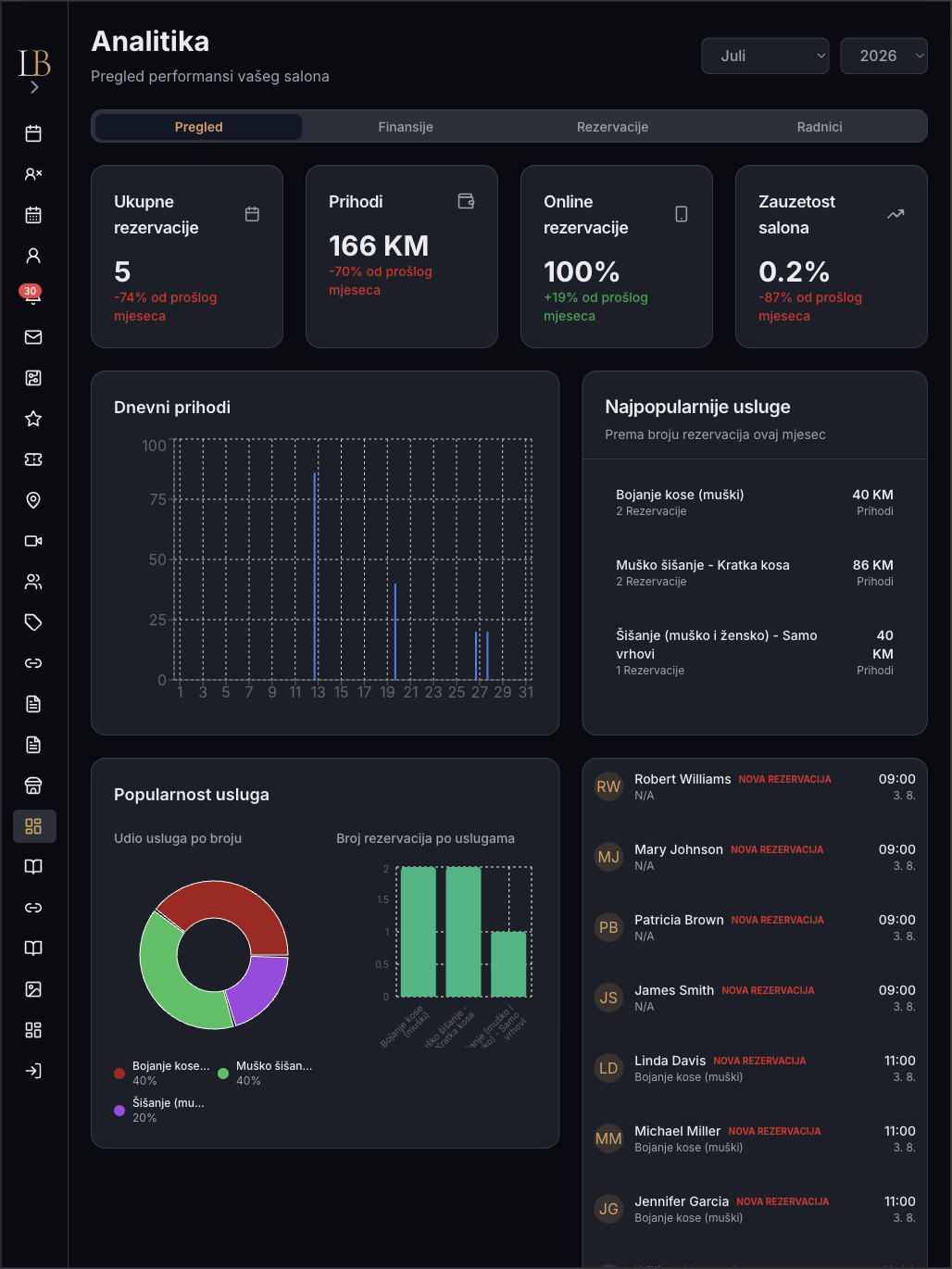
Task: Open the calendar-with-dots grid icon in sidebar
Action: [33, 215]
